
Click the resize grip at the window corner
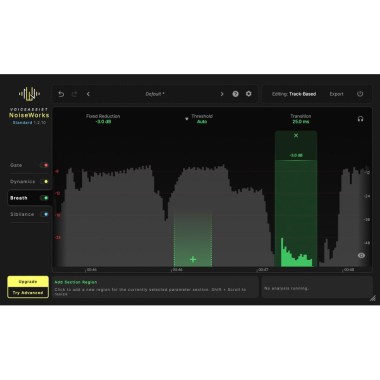(373, 298)
